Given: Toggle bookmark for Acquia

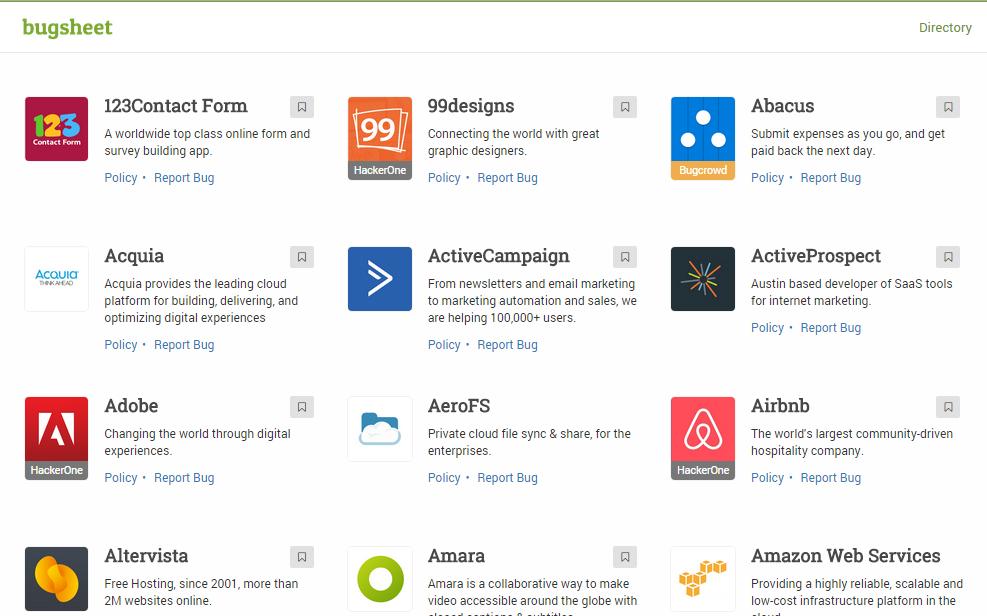Looking at the screenshot, I should [x=302, y=257].
